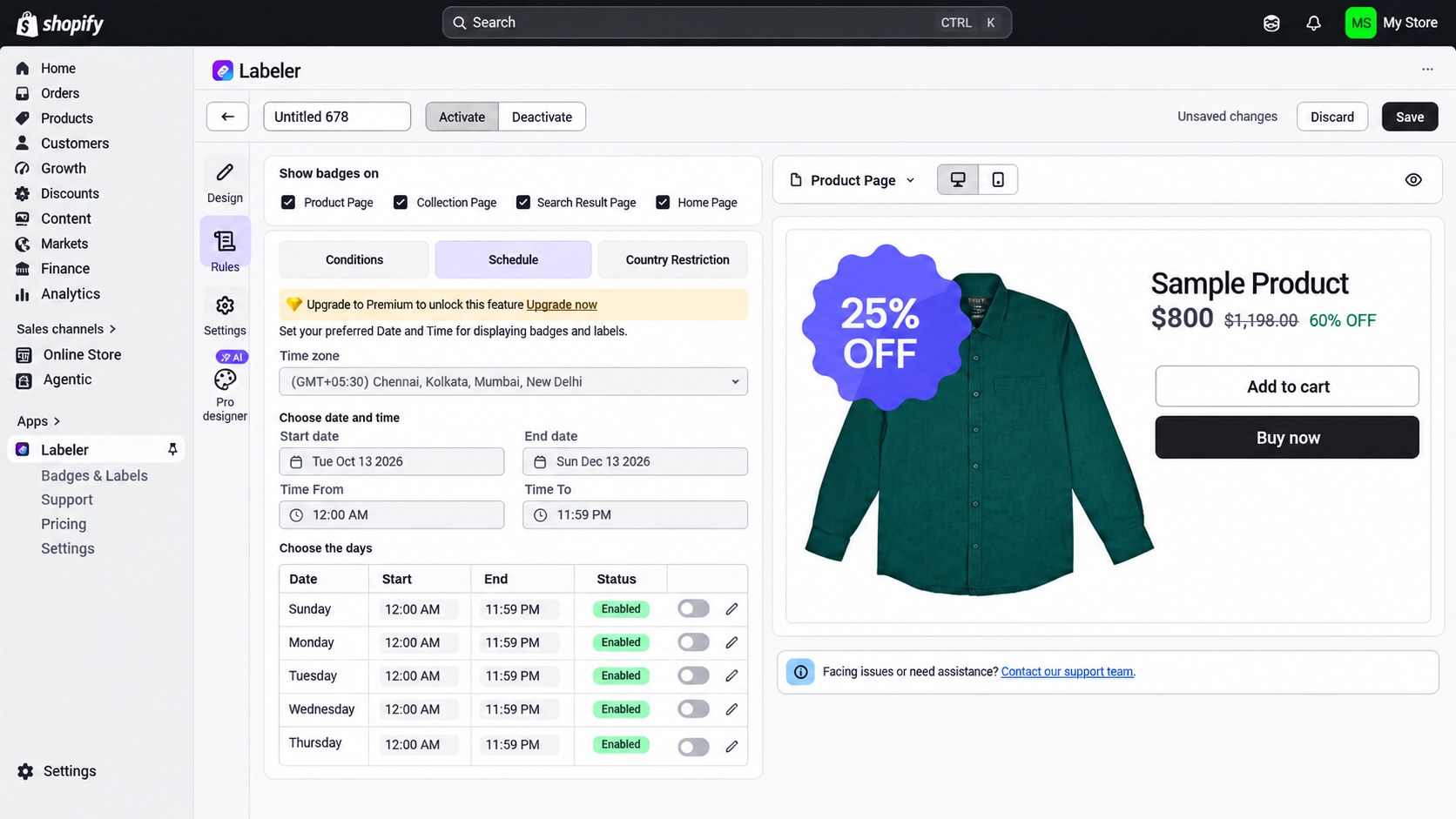The width and height of the screenshot is (1456, 819).
Task: Expand the Apps section
Action: tap(38, 421)
